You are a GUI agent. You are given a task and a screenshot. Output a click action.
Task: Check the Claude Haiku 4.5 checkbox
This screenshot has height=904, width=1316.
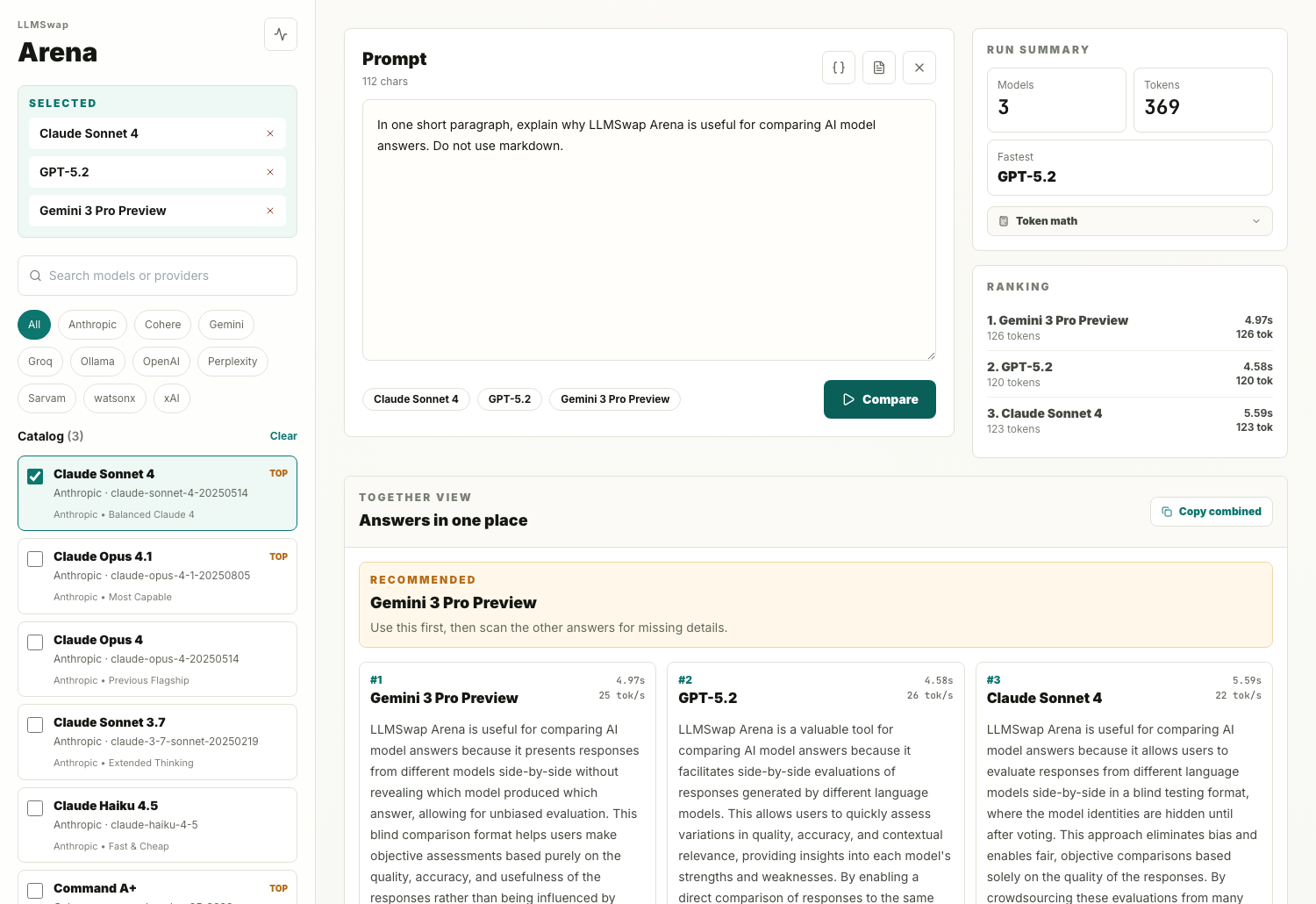coord(35,808)
